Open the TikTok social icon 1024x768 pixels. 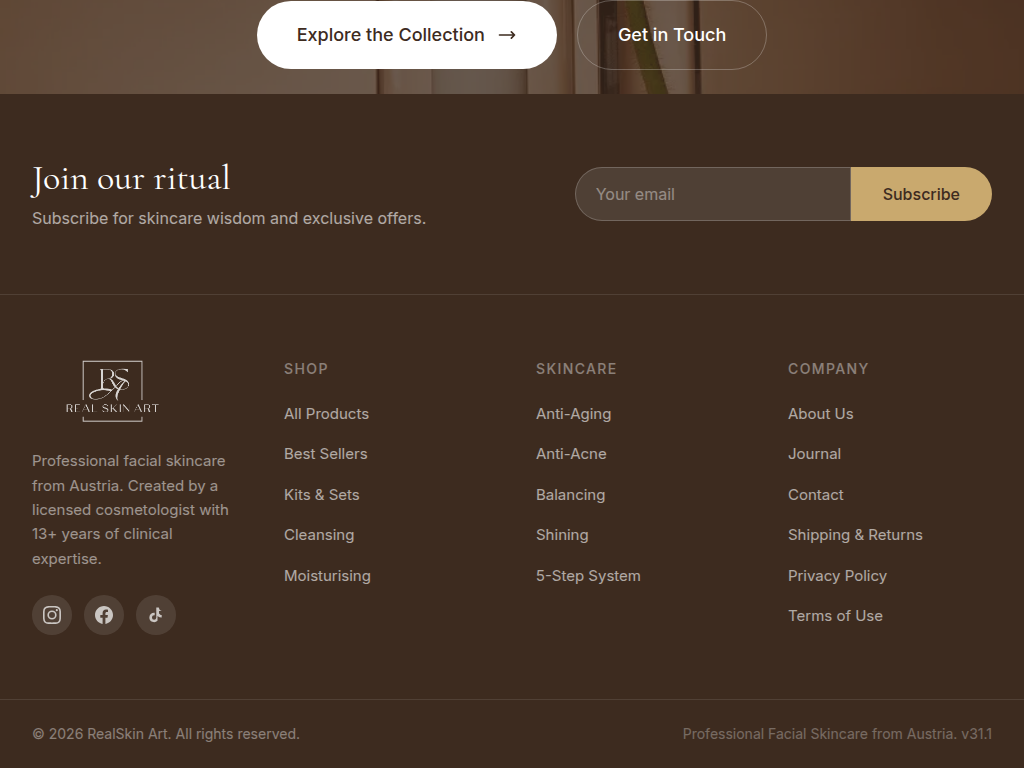pos(156,615)
